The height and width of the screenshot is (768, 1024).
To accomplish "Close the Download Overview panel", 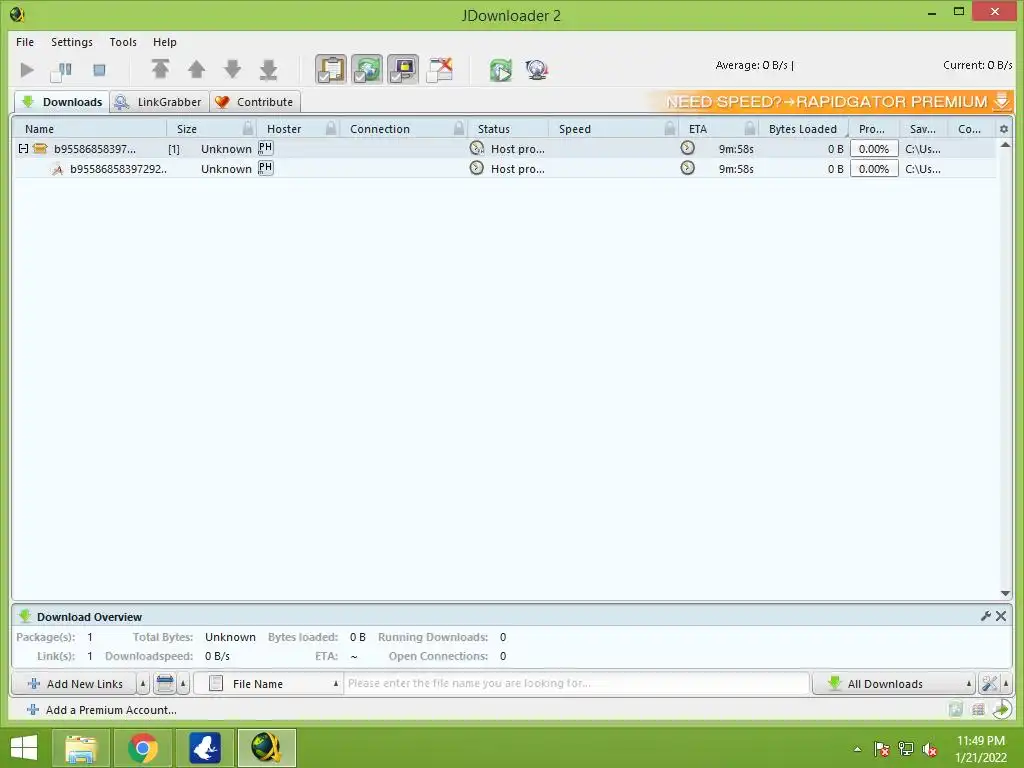I will [x=1000, y=616].
